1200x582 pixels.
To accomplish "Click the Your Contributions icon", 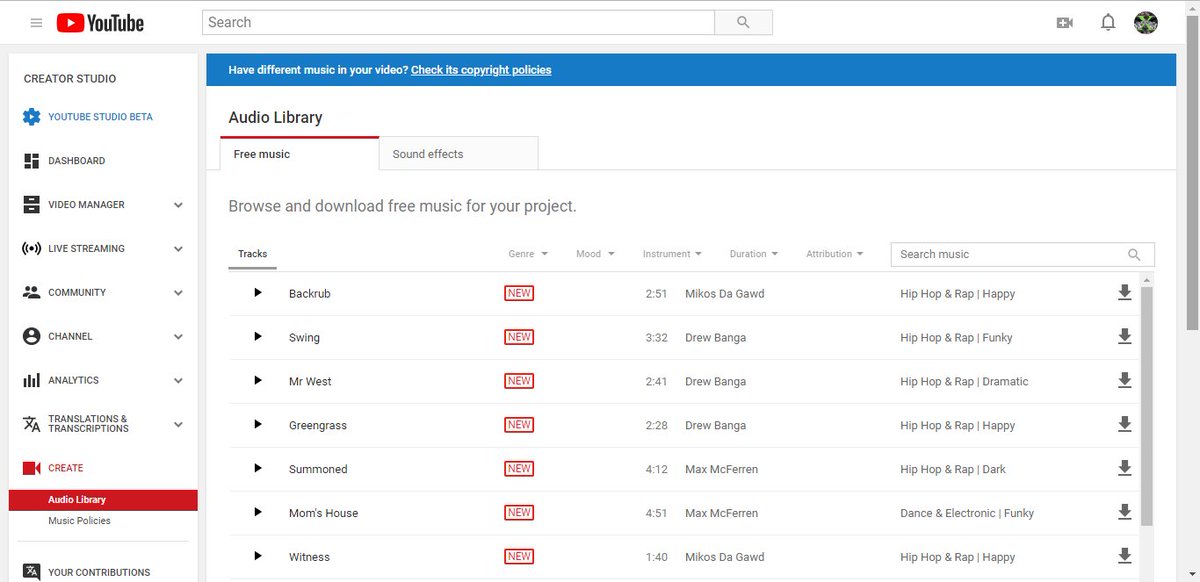I will 31,572.
